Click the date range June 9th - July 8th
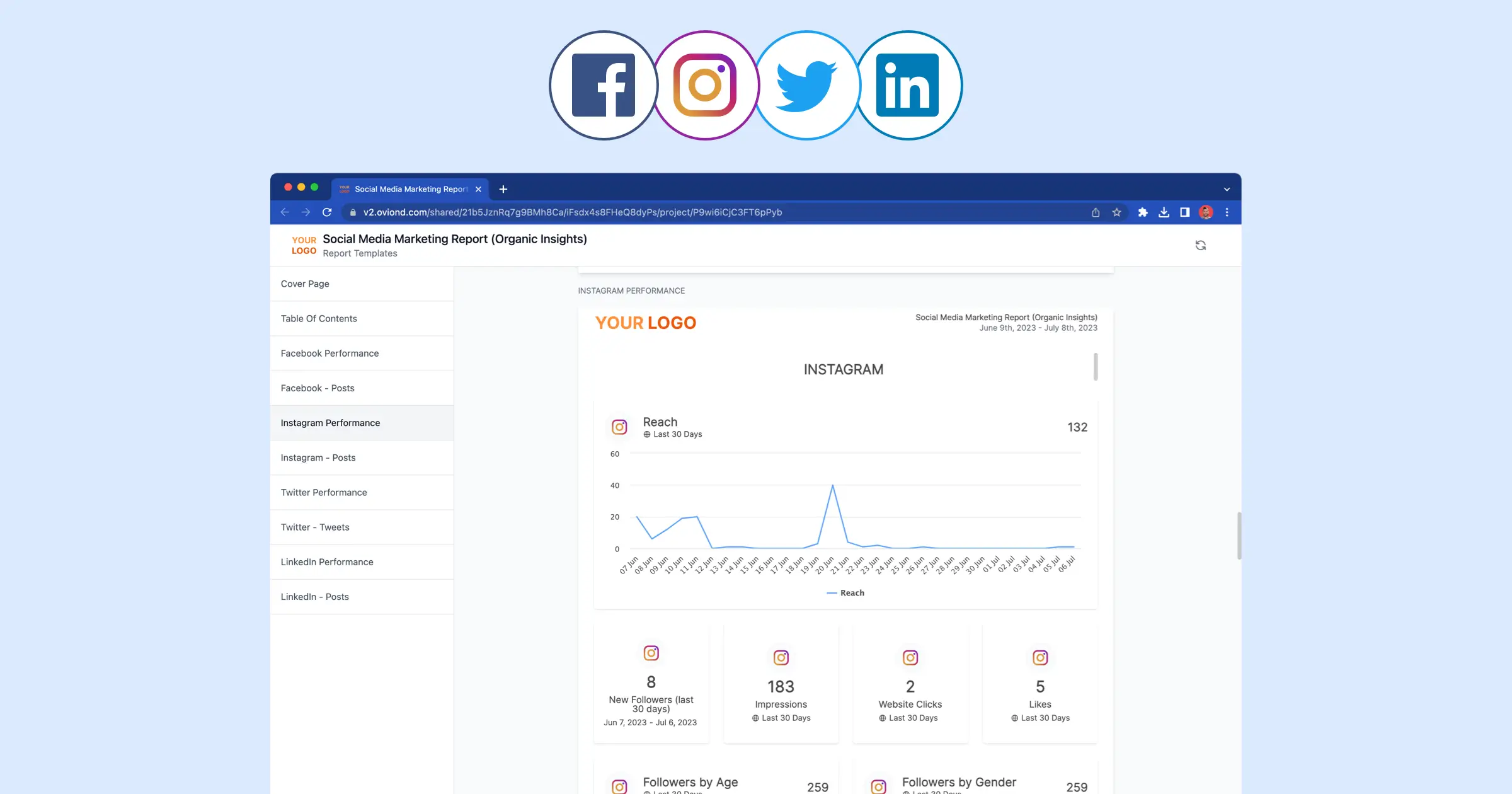The image size is (1512, 794). point(1038,328)
